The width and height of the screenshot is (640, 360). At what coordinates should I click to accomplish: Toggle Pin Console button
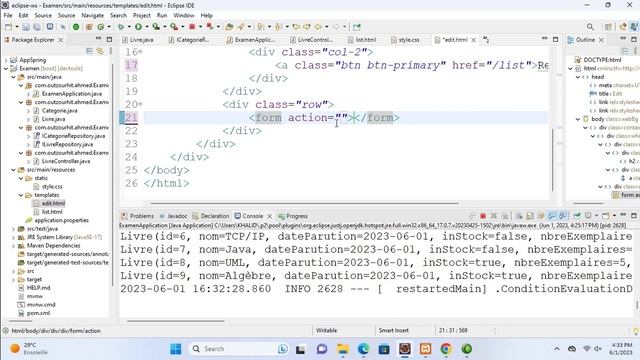tap(577, 216)
